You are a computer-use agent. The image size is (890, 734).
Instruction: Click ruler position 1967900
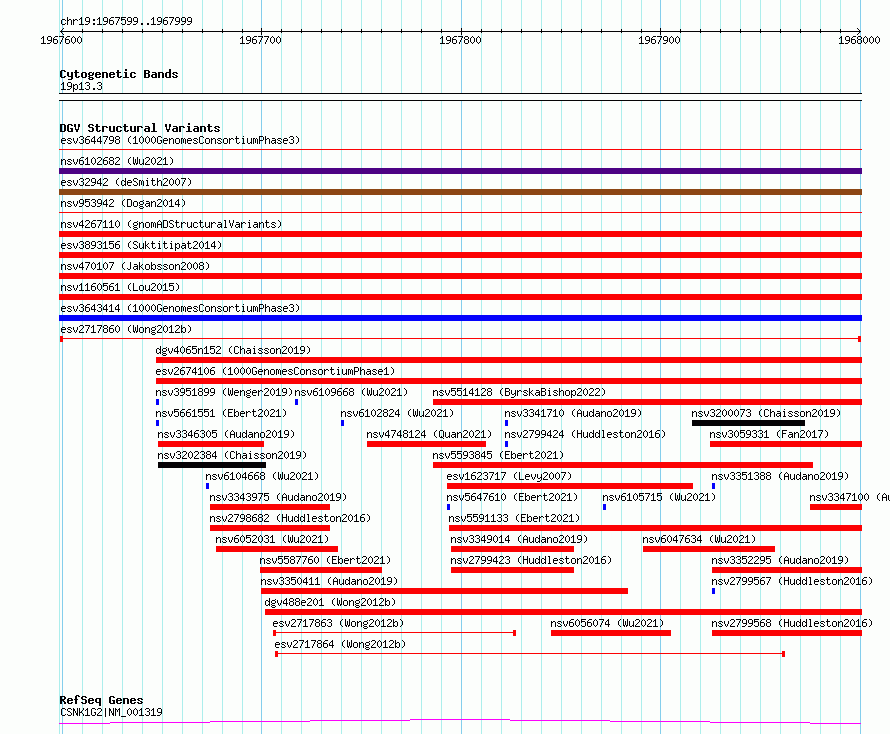click(x=659, y=40)
